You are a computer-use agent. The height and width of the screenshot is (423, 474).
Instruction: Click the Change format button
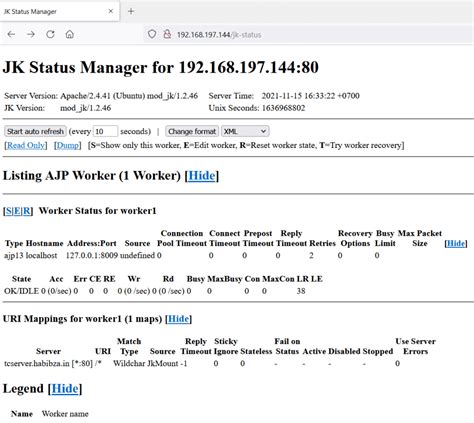[x=192, y=131]
